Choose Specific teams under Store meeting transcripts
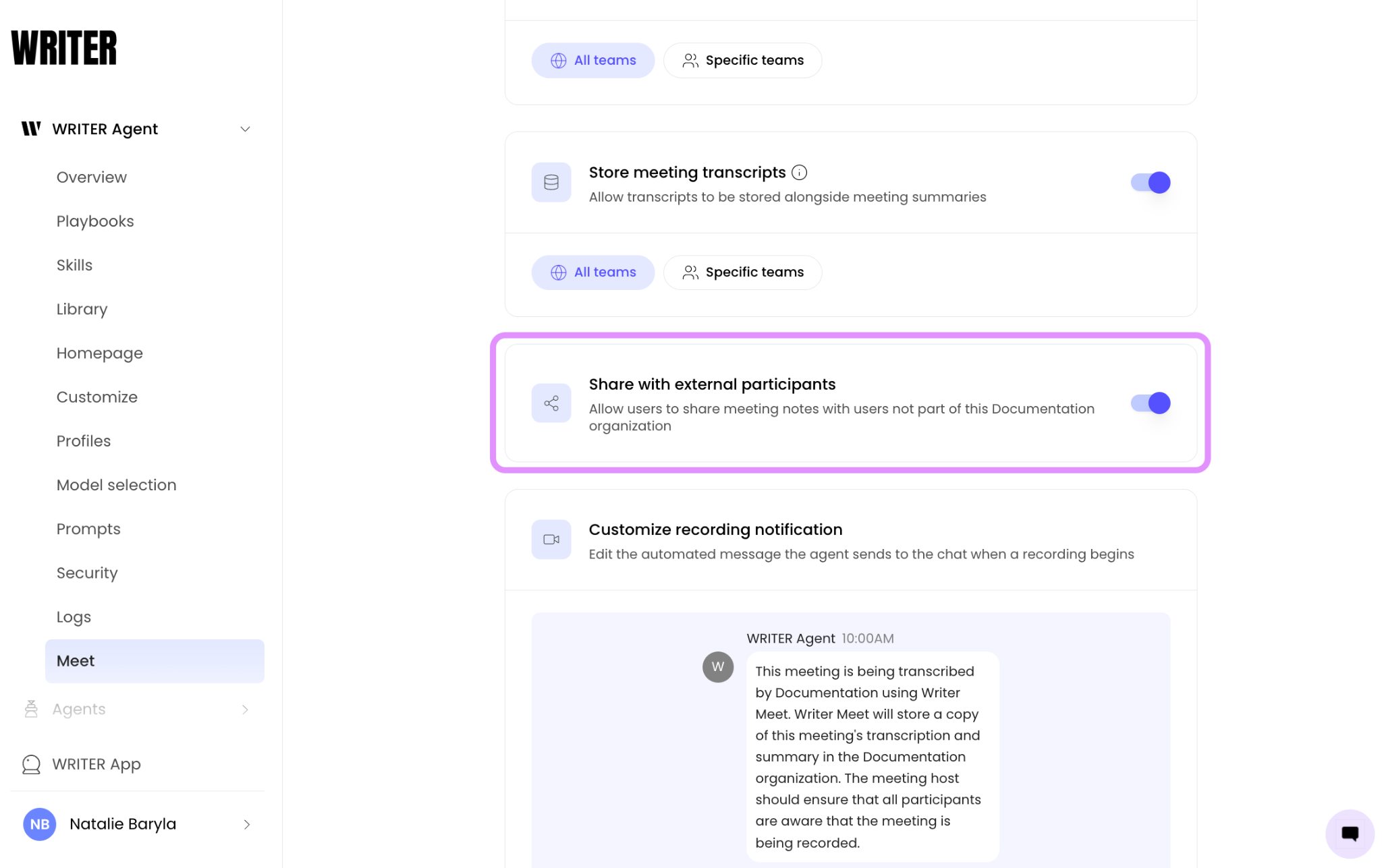This screenshot has height=868, width=1382. [x=743, y=272]
